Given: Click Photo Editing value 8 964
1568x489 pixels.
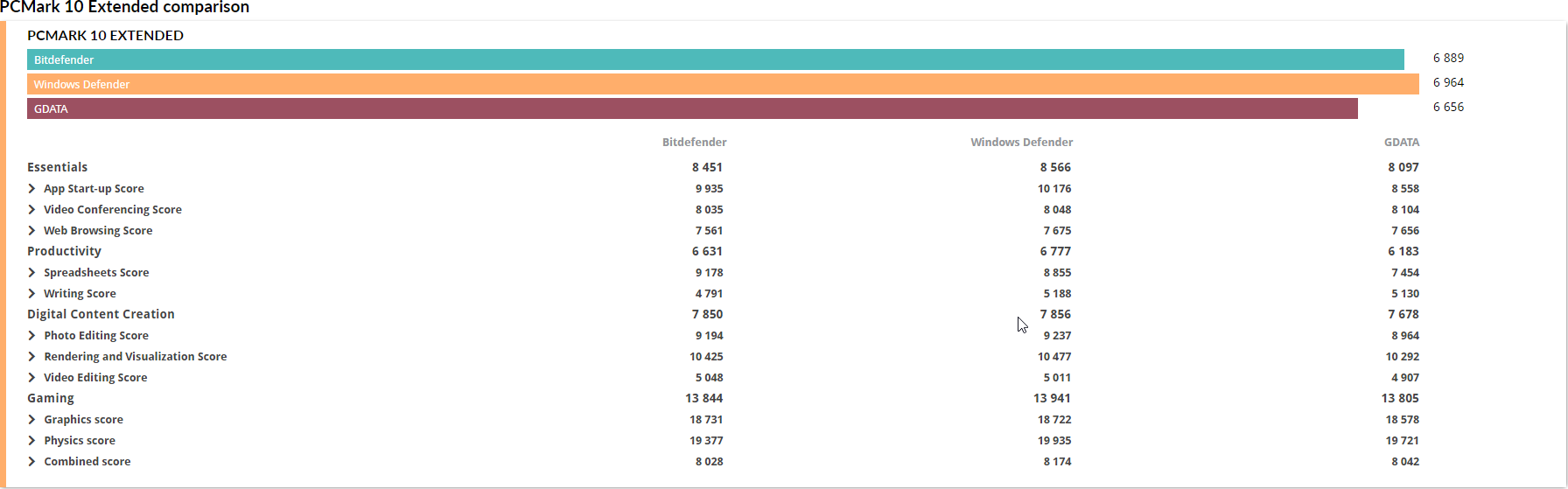Looking at the screenshot, I should click(1405, 336).
